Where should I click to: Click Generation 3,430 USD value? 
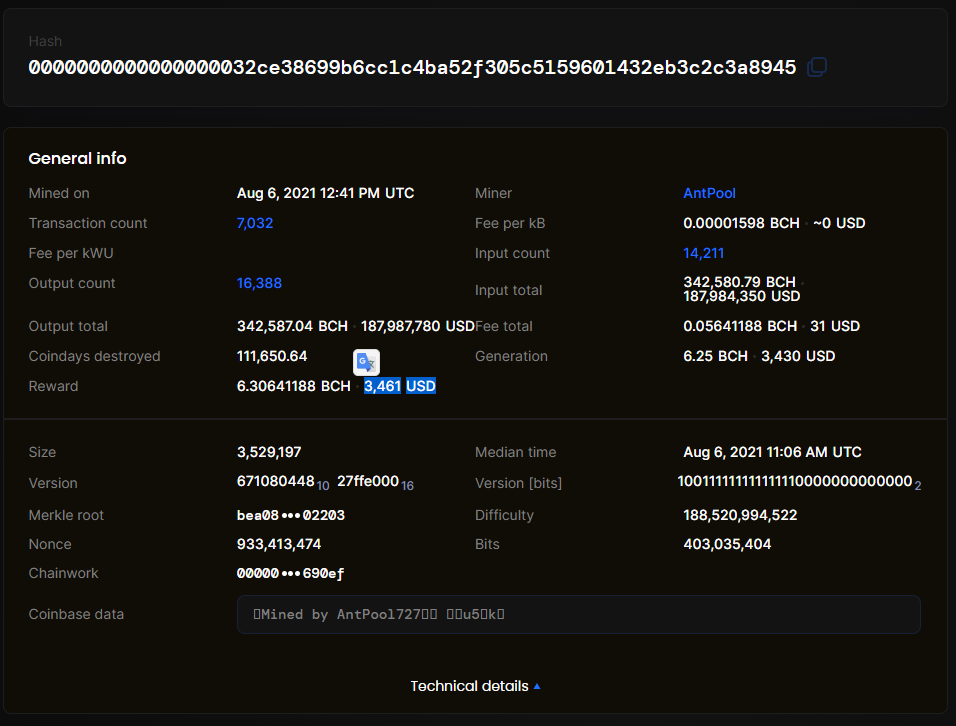[798, 356]
